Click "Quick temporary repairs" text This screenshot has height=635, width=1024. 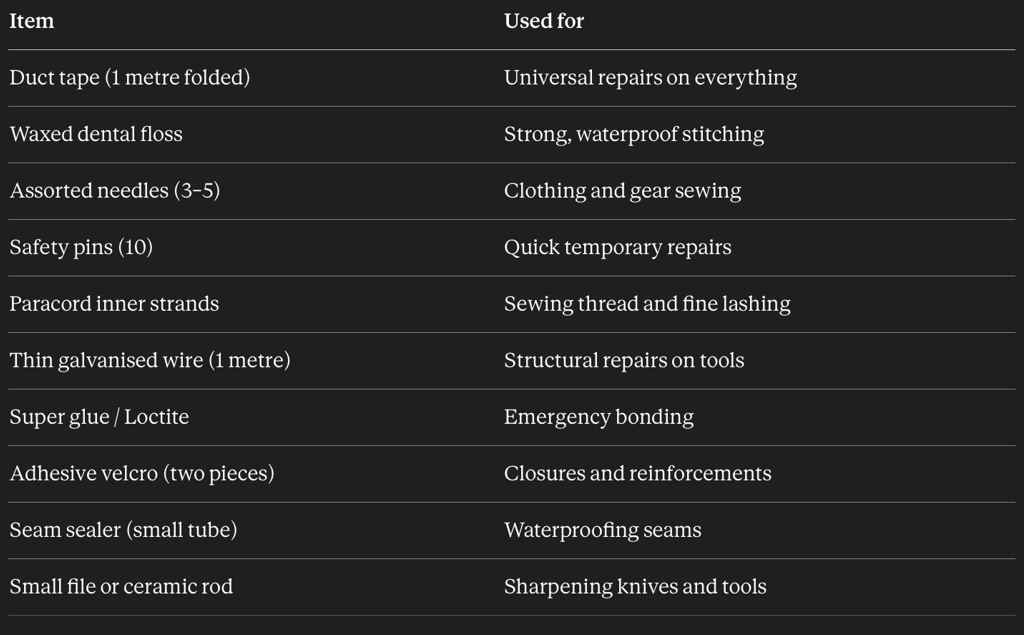click(x=617, y=247)
